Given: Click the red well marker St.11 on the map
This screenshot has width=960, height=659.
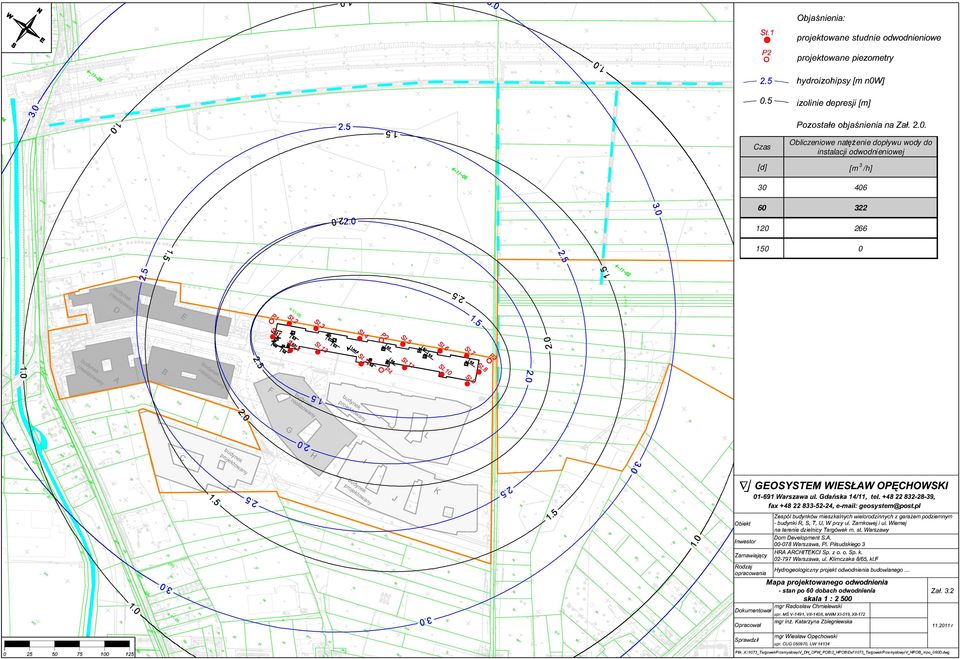Looking at the screenshot, I should 405,367.
